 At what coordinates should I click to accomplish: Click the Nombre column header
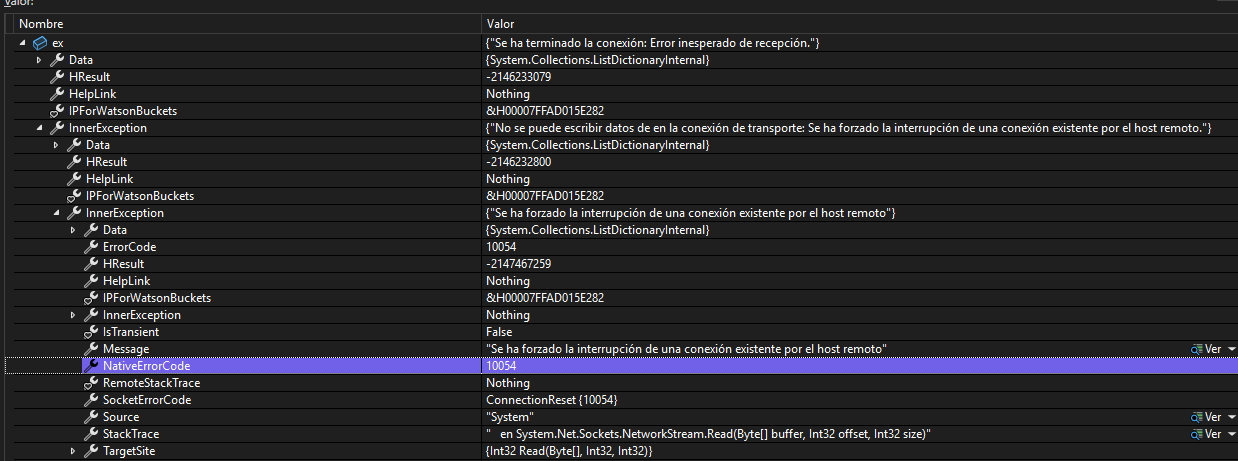coord(40,23)
